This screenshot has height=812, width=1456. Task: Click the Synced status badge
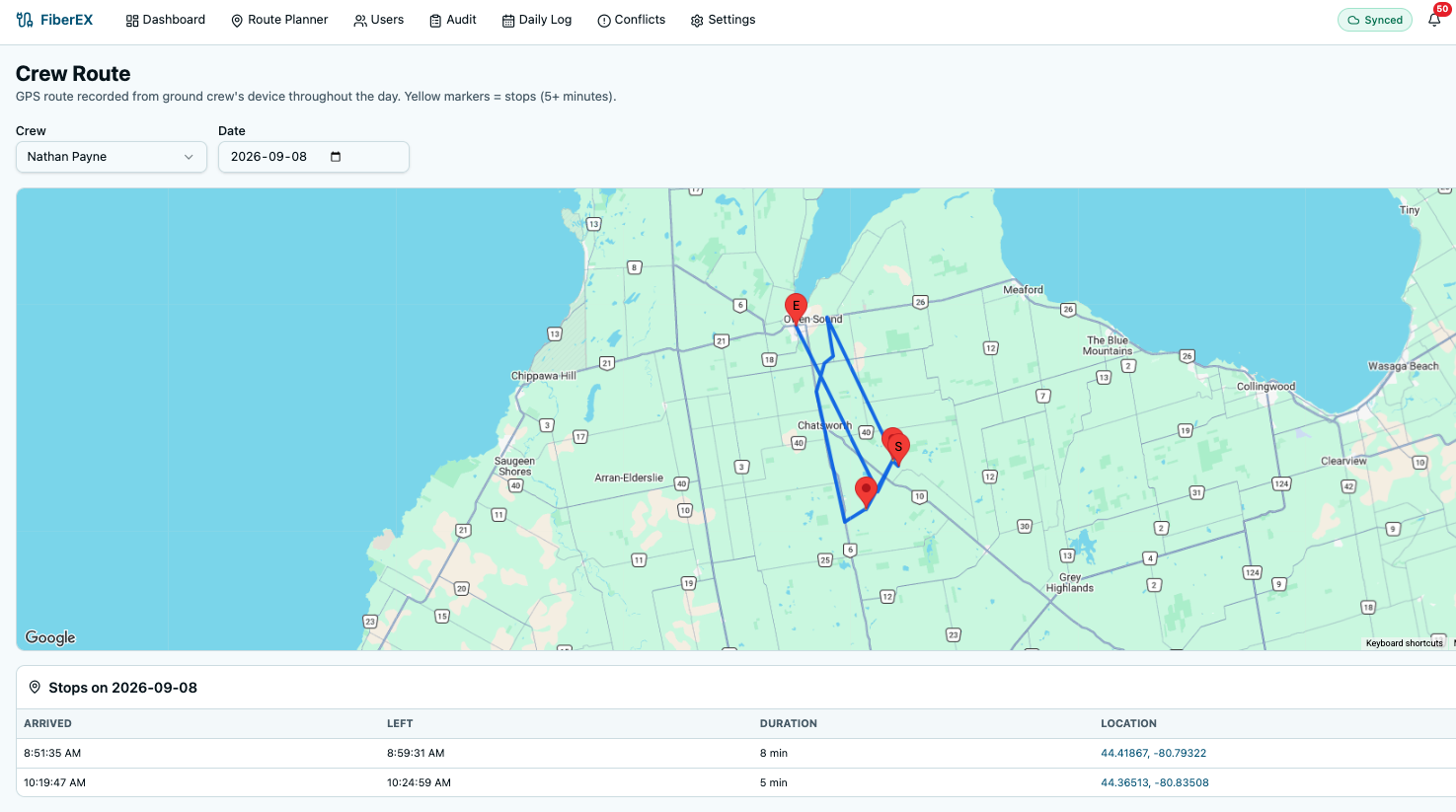tap(1375, 20)
